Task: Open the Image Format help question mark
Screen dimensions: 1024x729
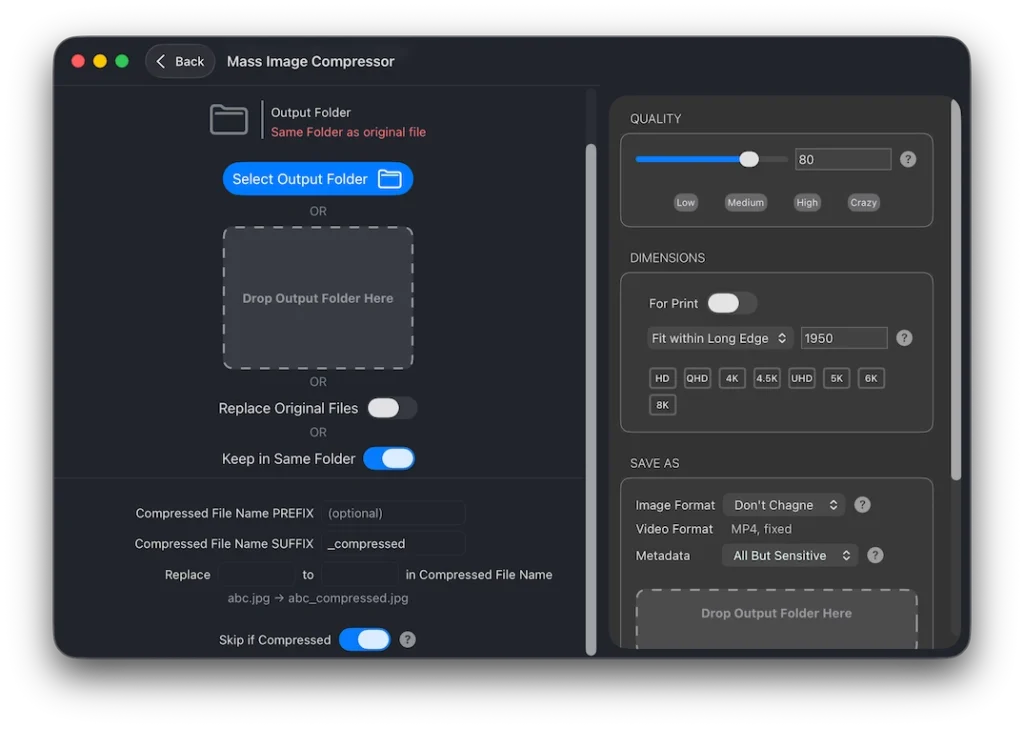Action: (861, 505)
